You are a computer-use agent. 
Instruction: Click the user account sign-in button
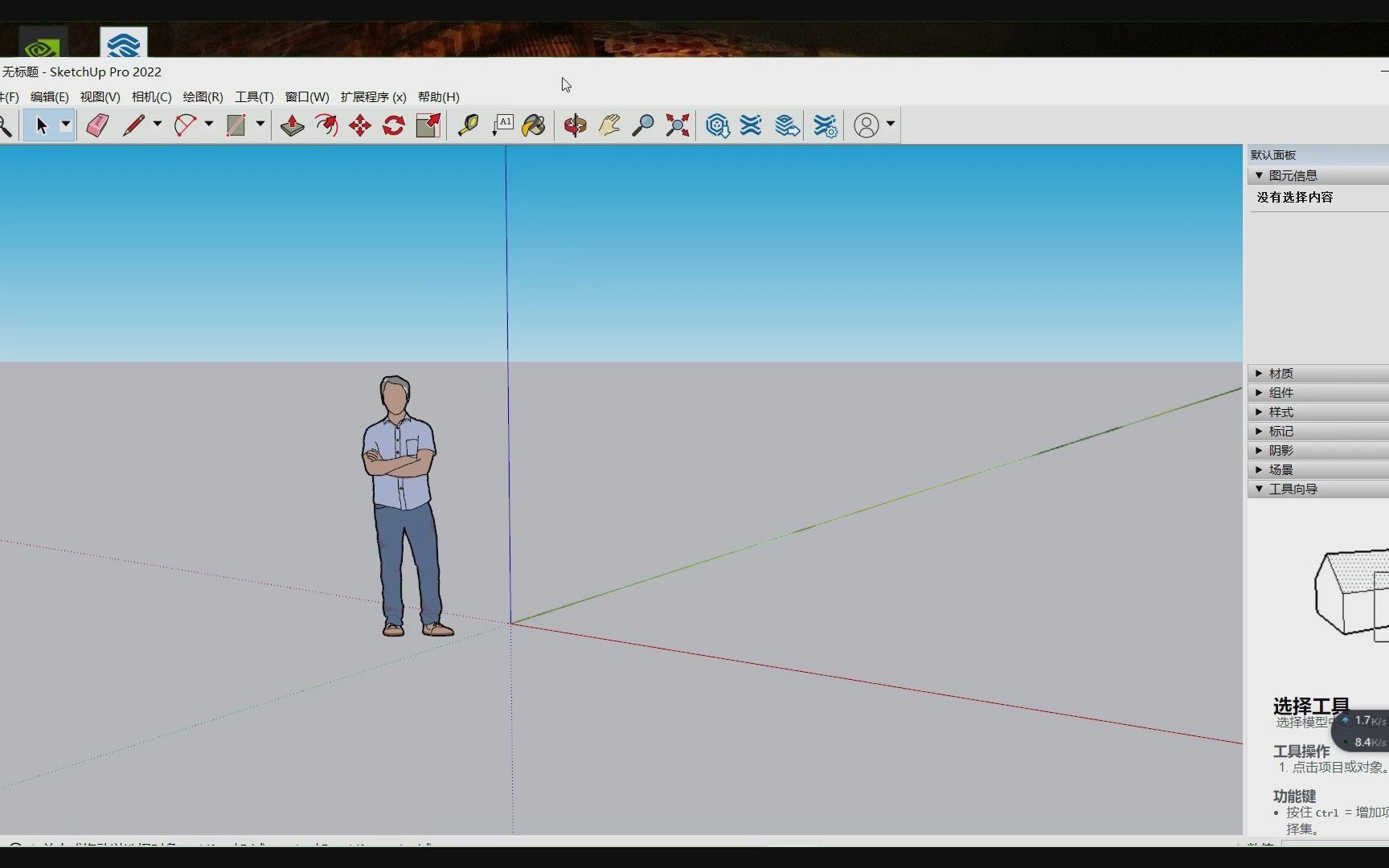(867, 126)
